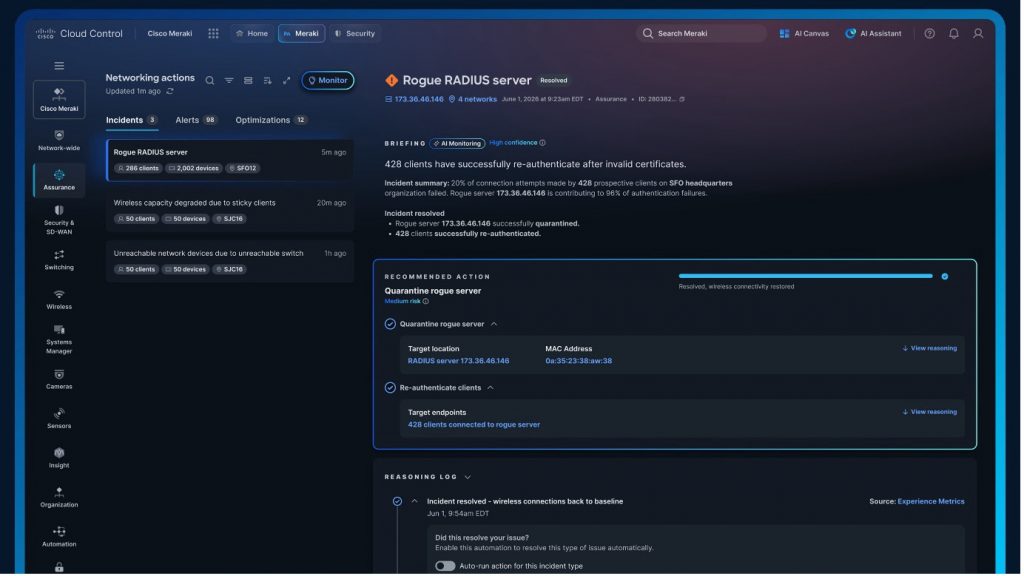1024x576 pixels.
Task: Switch to the Optimizations tab
Action: point(272,121)
